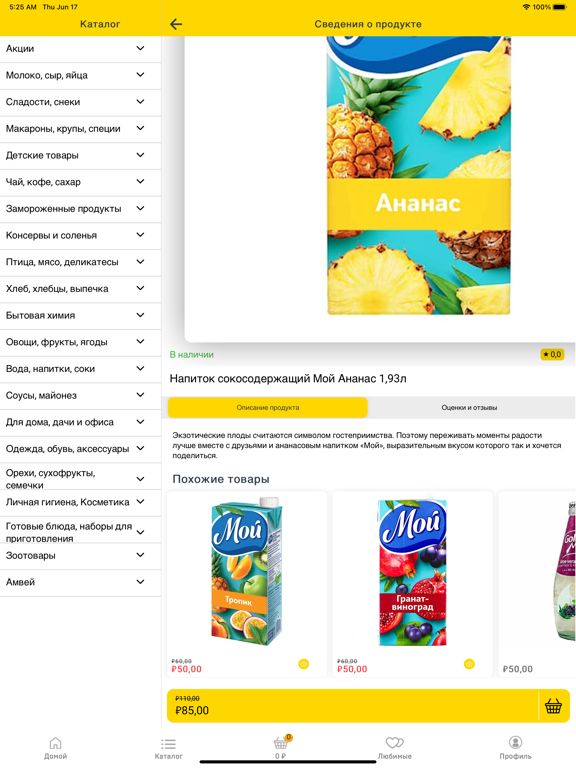Screen dimensions: 576x768
Task: Expand Для дома, дачи и офиса category
Action: (80, 422)
